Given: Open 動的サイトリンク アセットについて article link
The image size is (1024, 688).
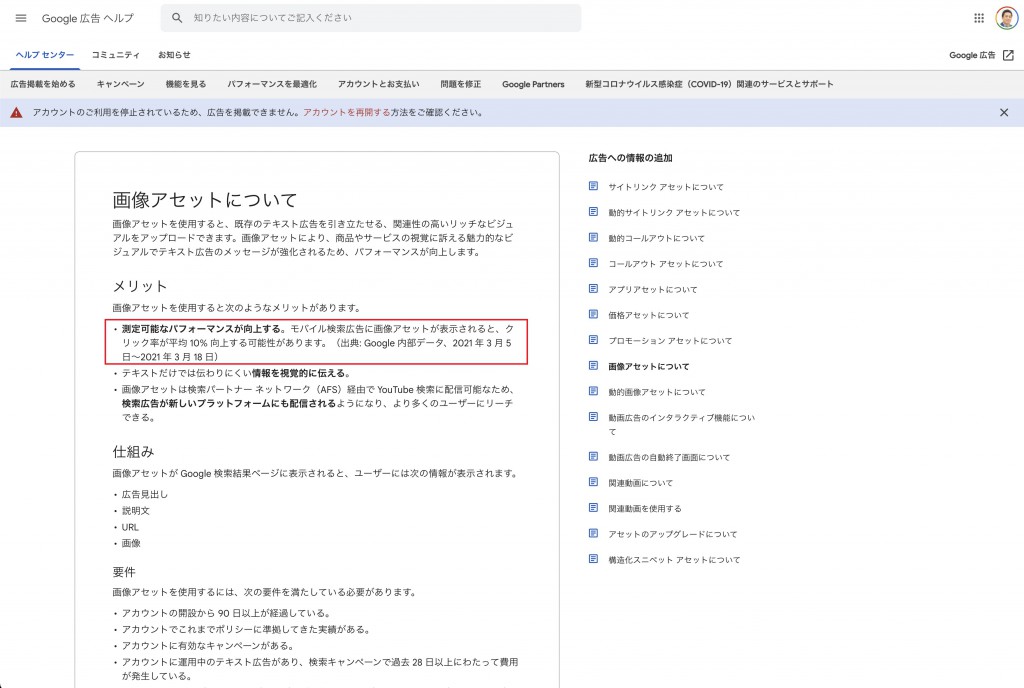Looking at the screenshot, I should point(675,212).
